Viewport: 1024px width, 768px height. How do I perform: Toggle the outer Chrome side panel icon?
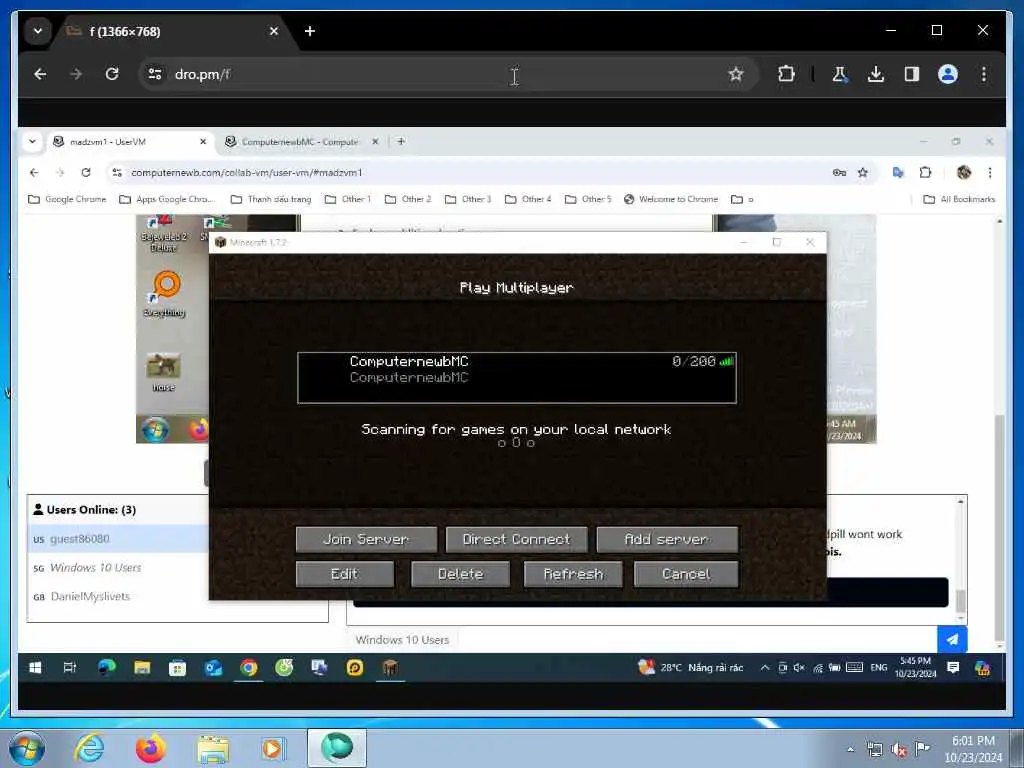912,74
